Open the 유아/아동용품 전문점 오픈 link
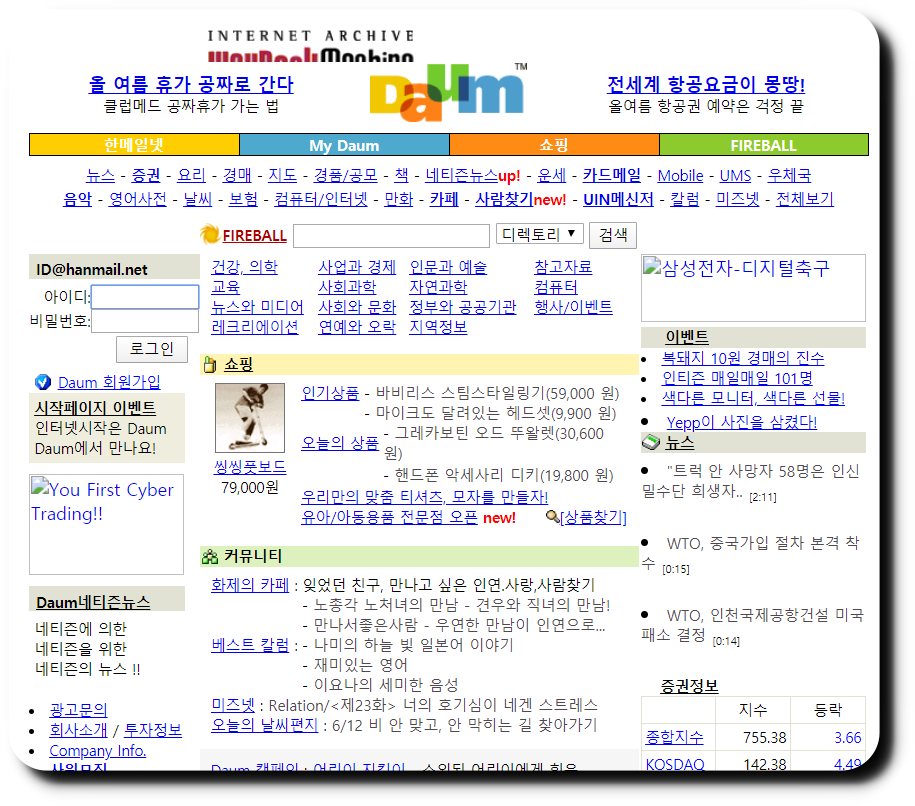Image resolution: width=915 pixels, height=806 pixels. pyautogui.click(x=389, y=517)
